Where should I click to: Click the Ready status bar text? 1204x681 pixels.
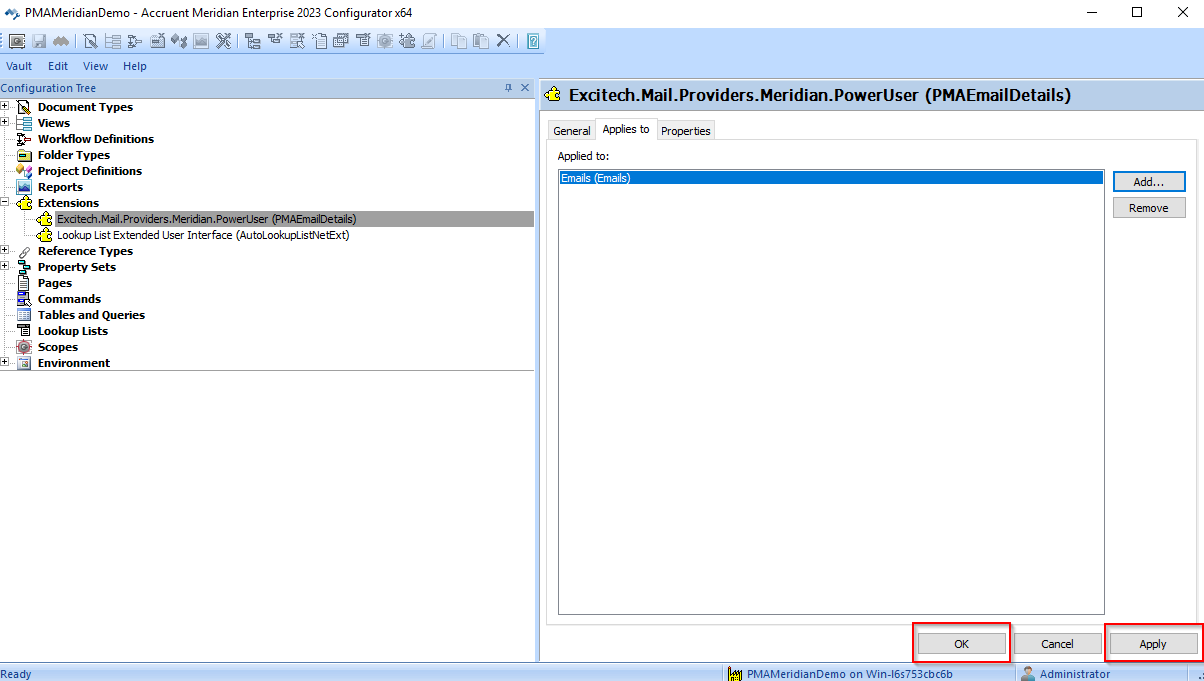pyautogui.click(x=16, y=674)
